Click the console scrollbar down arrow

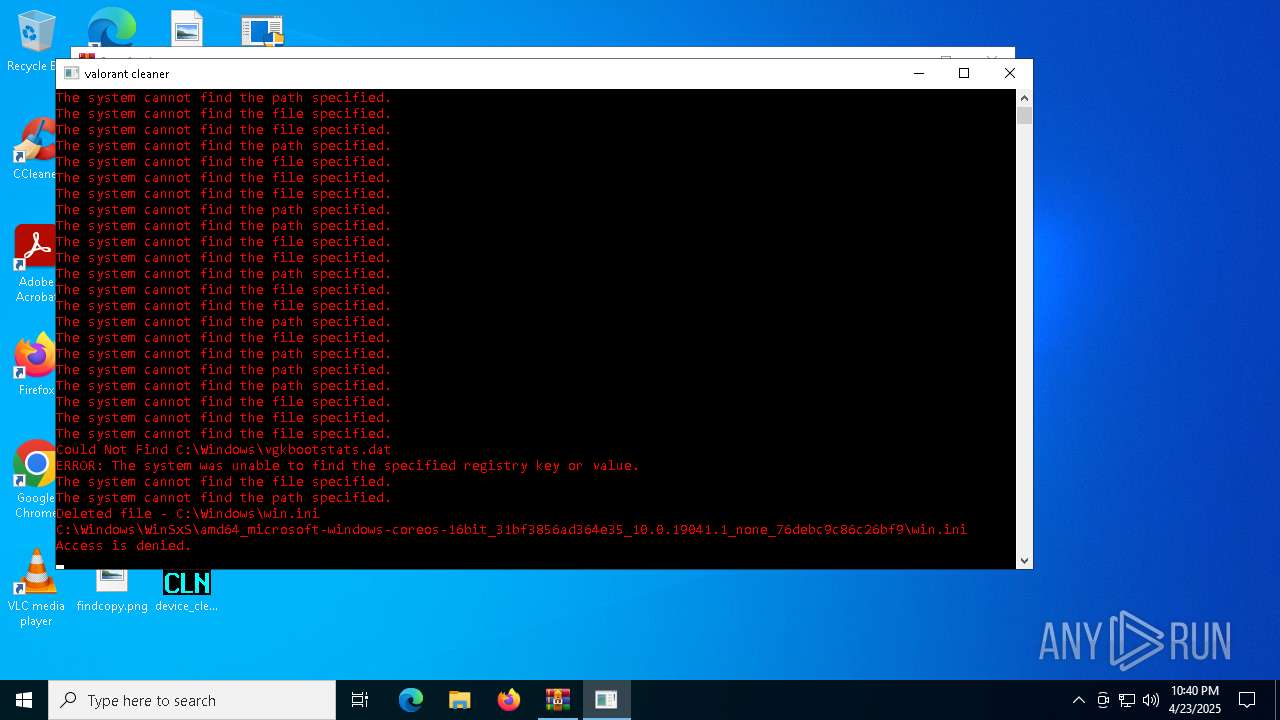point(1024,561)
